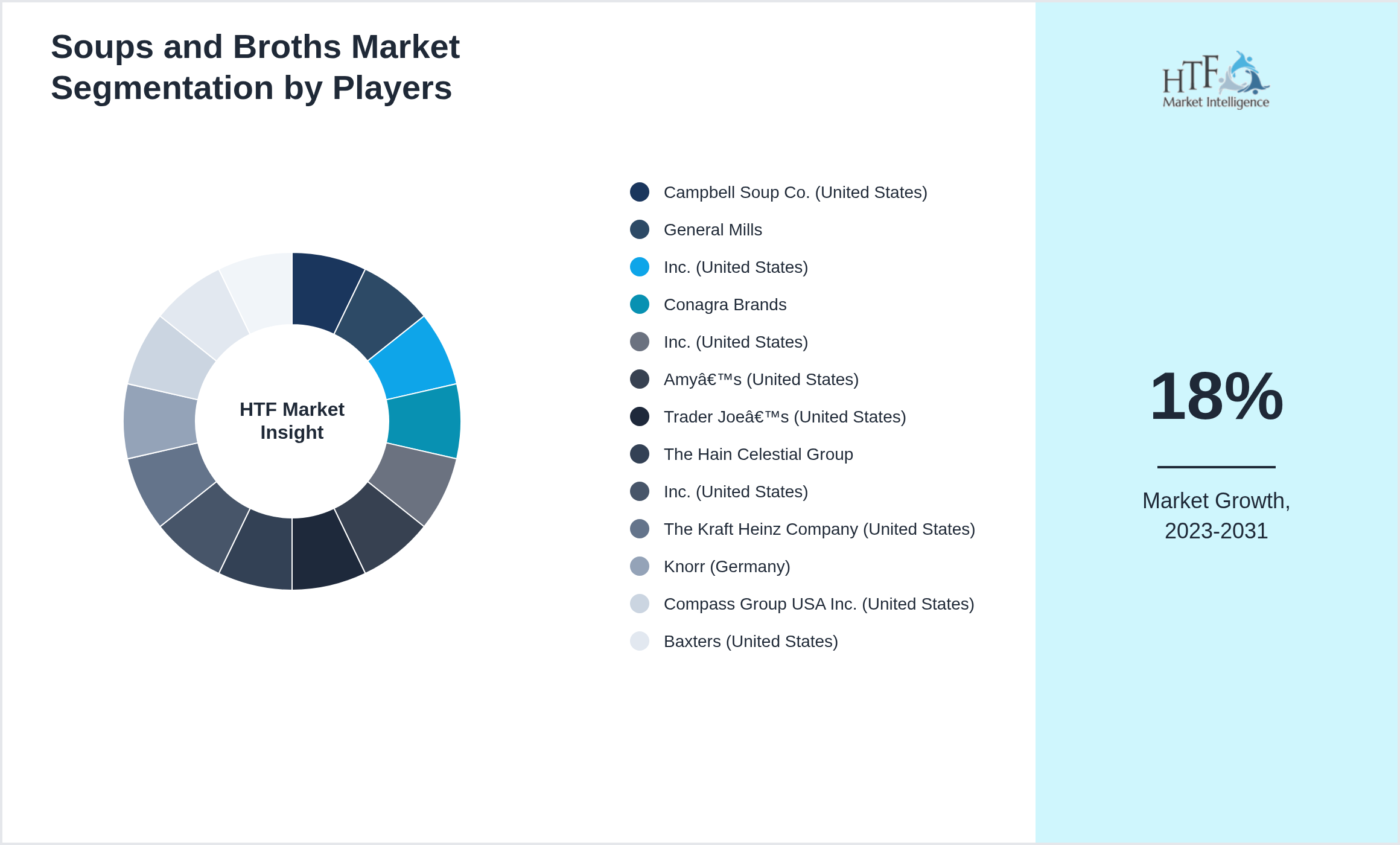
Task: Click the Knorr (Germany) legend marker
Action: pyautogui.click(x=639, y=566)
